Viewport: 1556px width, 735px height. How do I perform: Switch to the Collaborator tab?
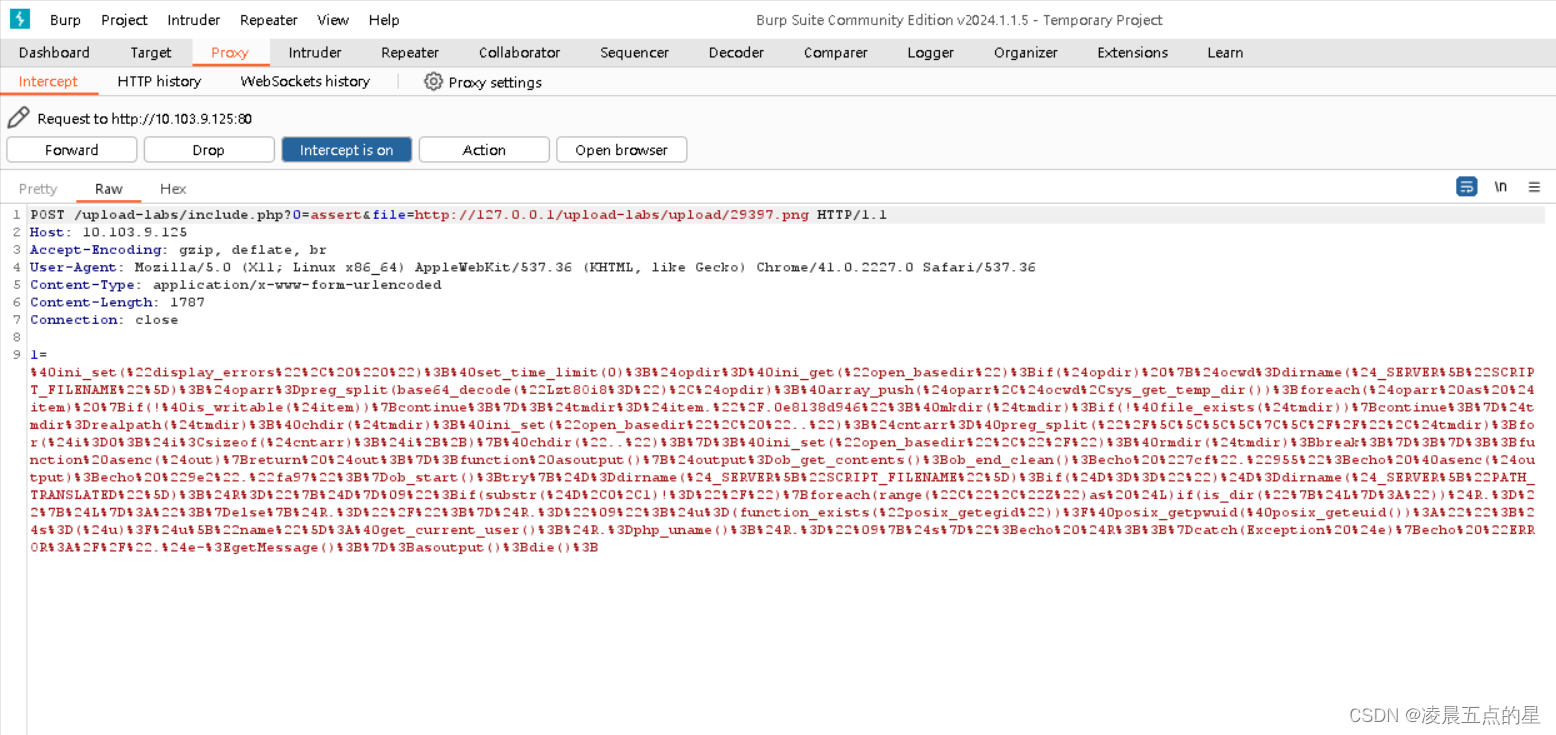[519, 53]
